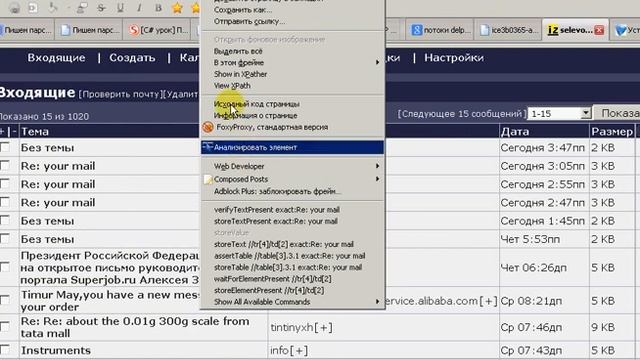Click the page favicon on ice3b0365 tab
Screen dimensions: 640x360
(x=484, y=30)
